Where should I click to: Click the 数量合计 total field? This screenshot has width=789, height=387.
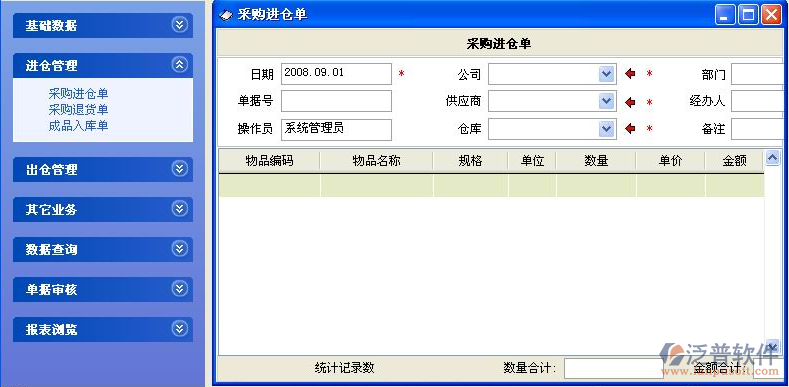[x=613, y=368]
